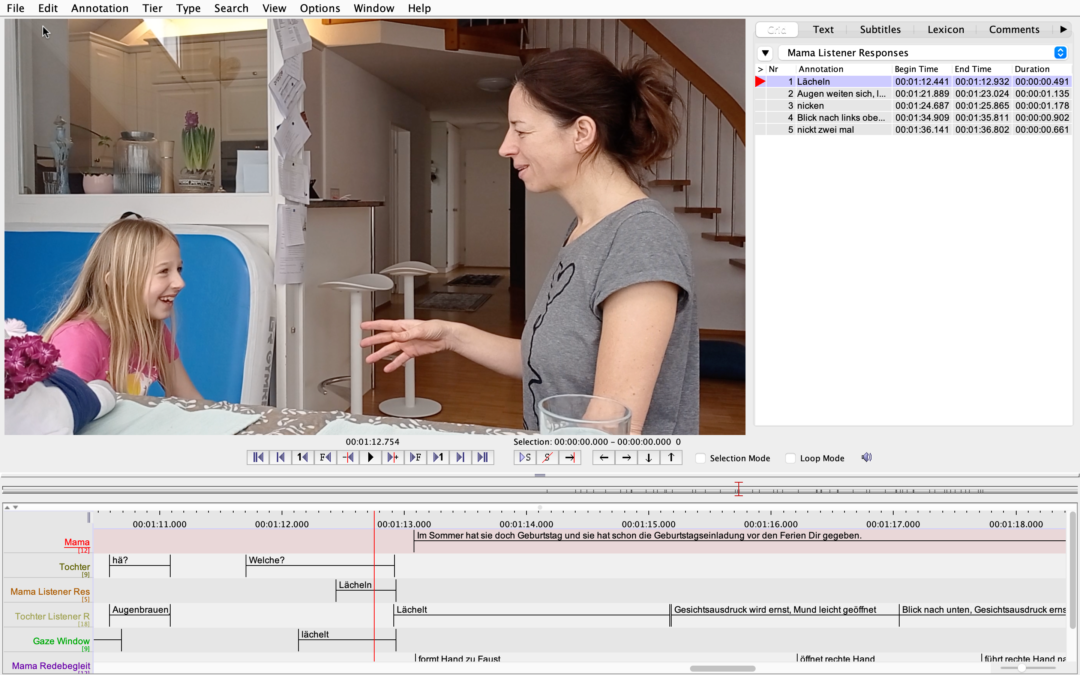Switch to the Subtitles tab
1080x675 pixels.
(x=880, y=30)
